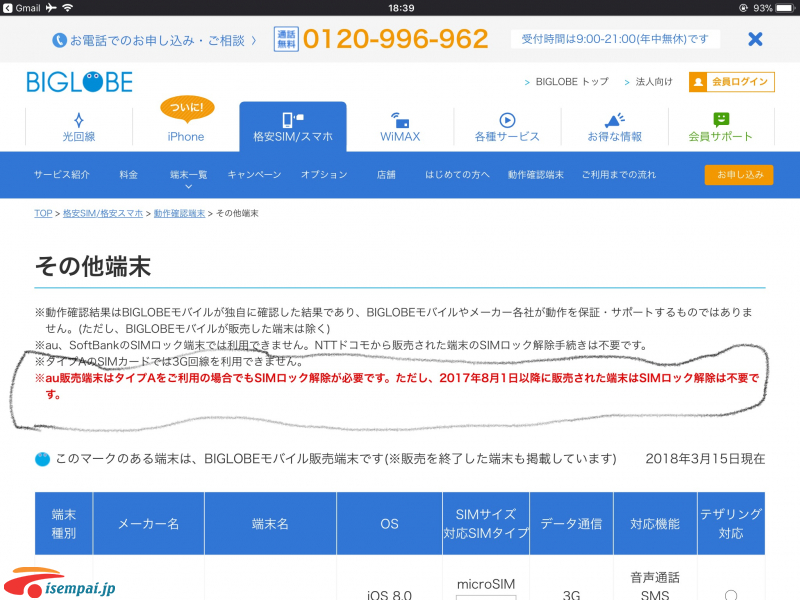800x600 pixels.
Task: Open the 各種サービス navigation item
Action: tap(507, 127)
